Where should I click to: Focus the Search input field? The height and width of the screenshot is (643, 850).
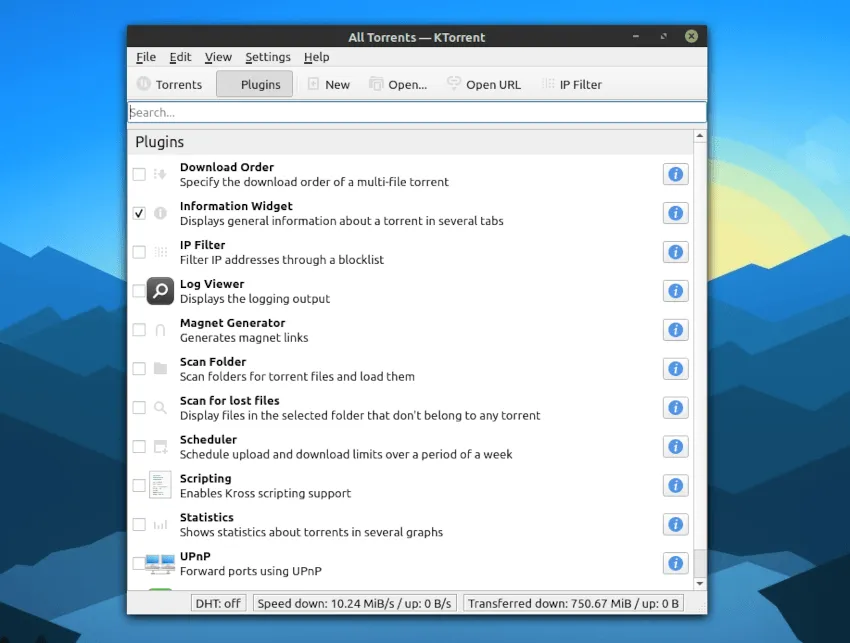point(416,113)
